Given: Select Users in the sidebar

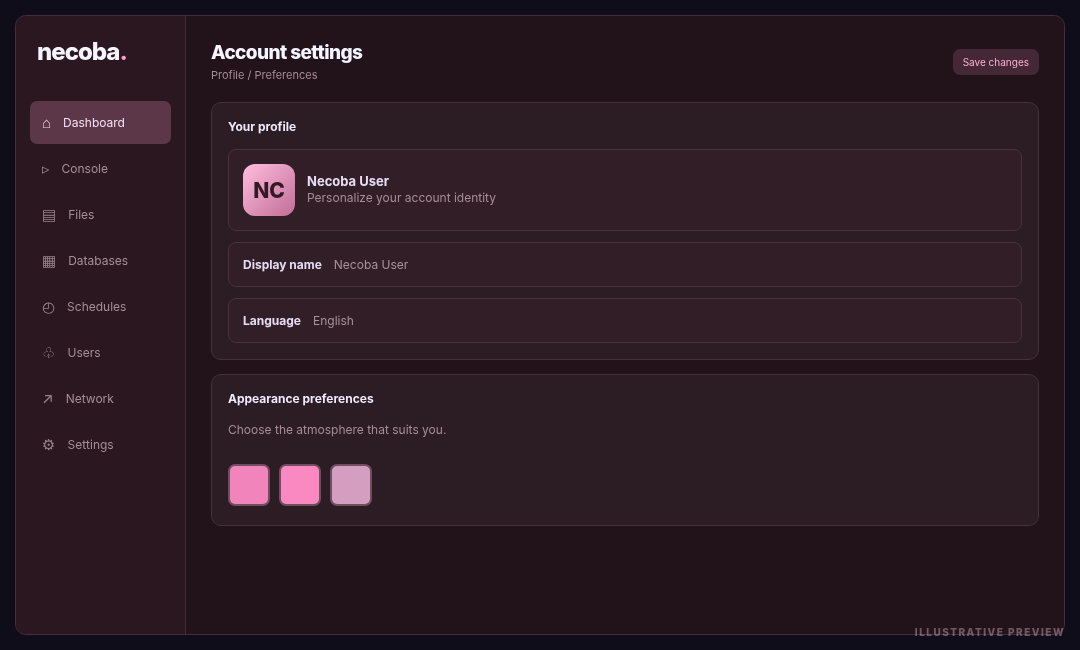Looking at the screenshot, I should pos(101,353).
